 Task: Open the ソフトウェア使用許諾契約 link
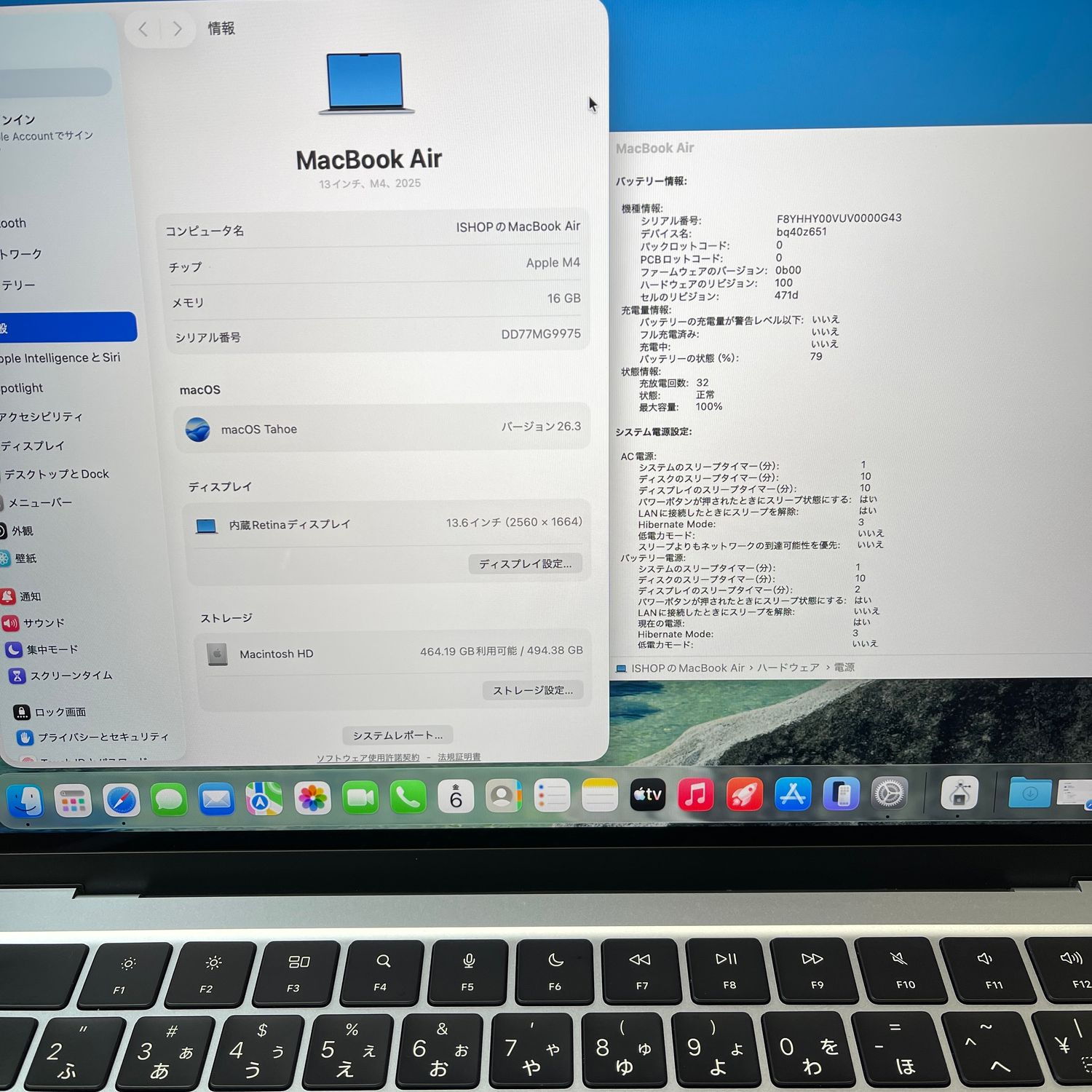(368, 758)
